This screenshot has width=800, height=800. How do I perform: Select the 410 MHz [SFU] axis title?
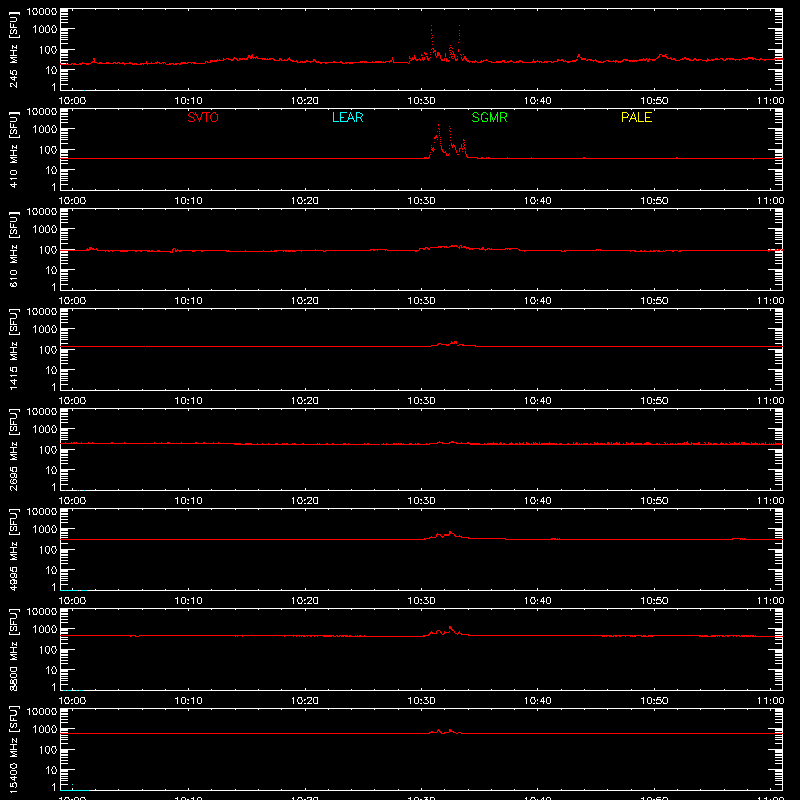(x=14, y=149)
